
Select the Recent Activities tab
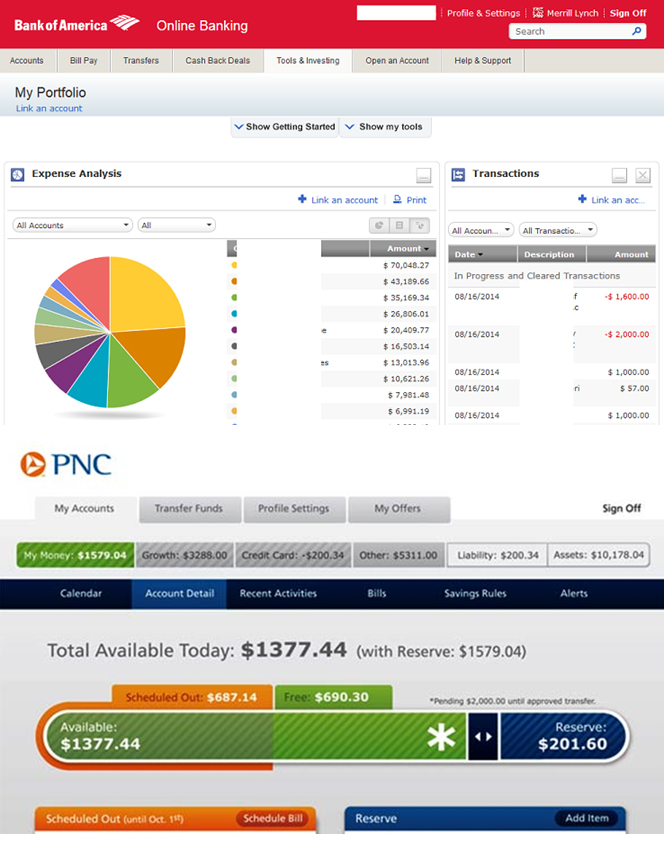[279, 593]
